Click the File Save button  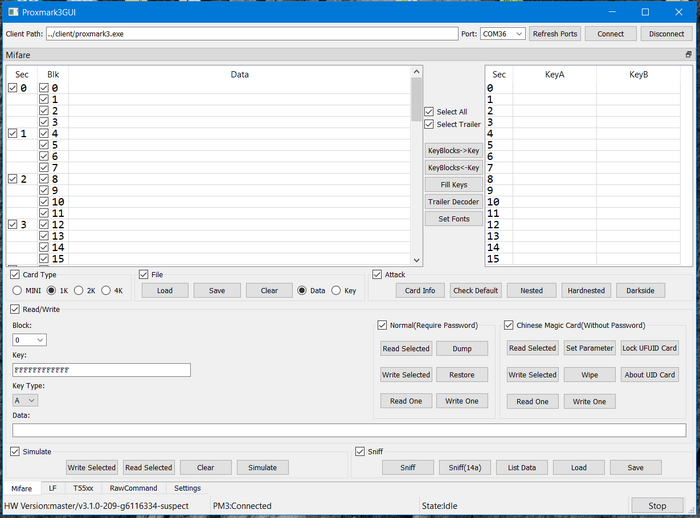217,290
